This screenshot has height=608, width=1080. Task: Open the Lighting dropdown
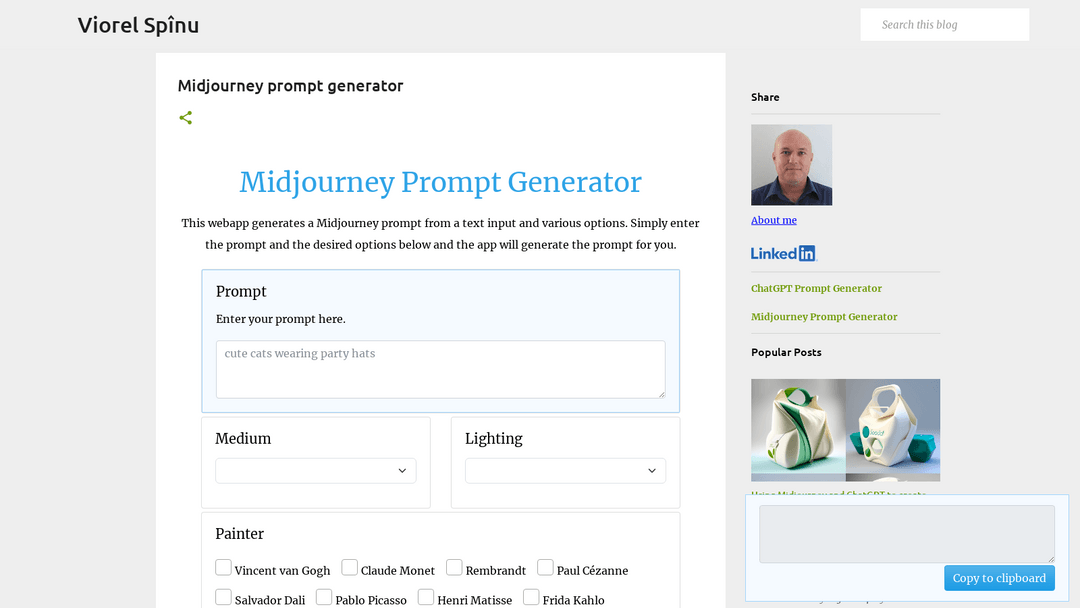[565, 471]
